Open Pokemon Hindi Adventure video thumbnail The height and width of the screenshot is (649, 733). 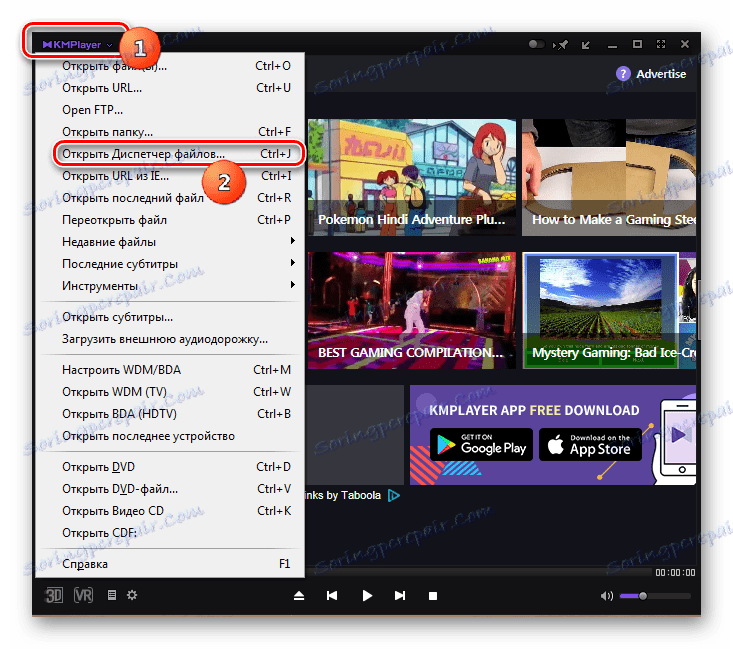(x=412, y=177)
